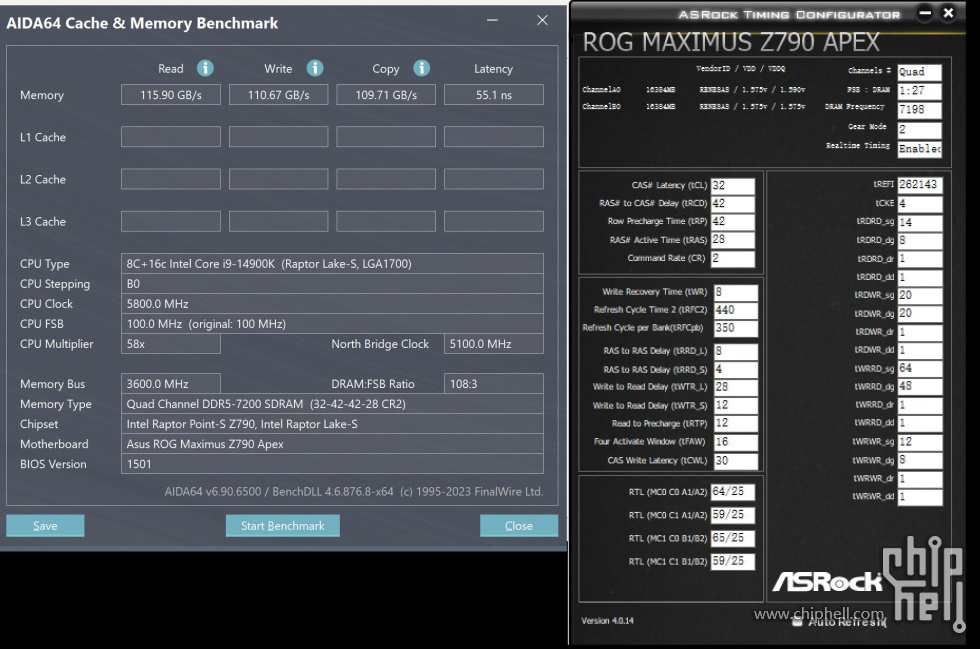Click the Refresh Cycle per Bank (tRFCpb) field
Image resolution: width=980 pixels, height=649 pixels.
(x=736, y=328)
